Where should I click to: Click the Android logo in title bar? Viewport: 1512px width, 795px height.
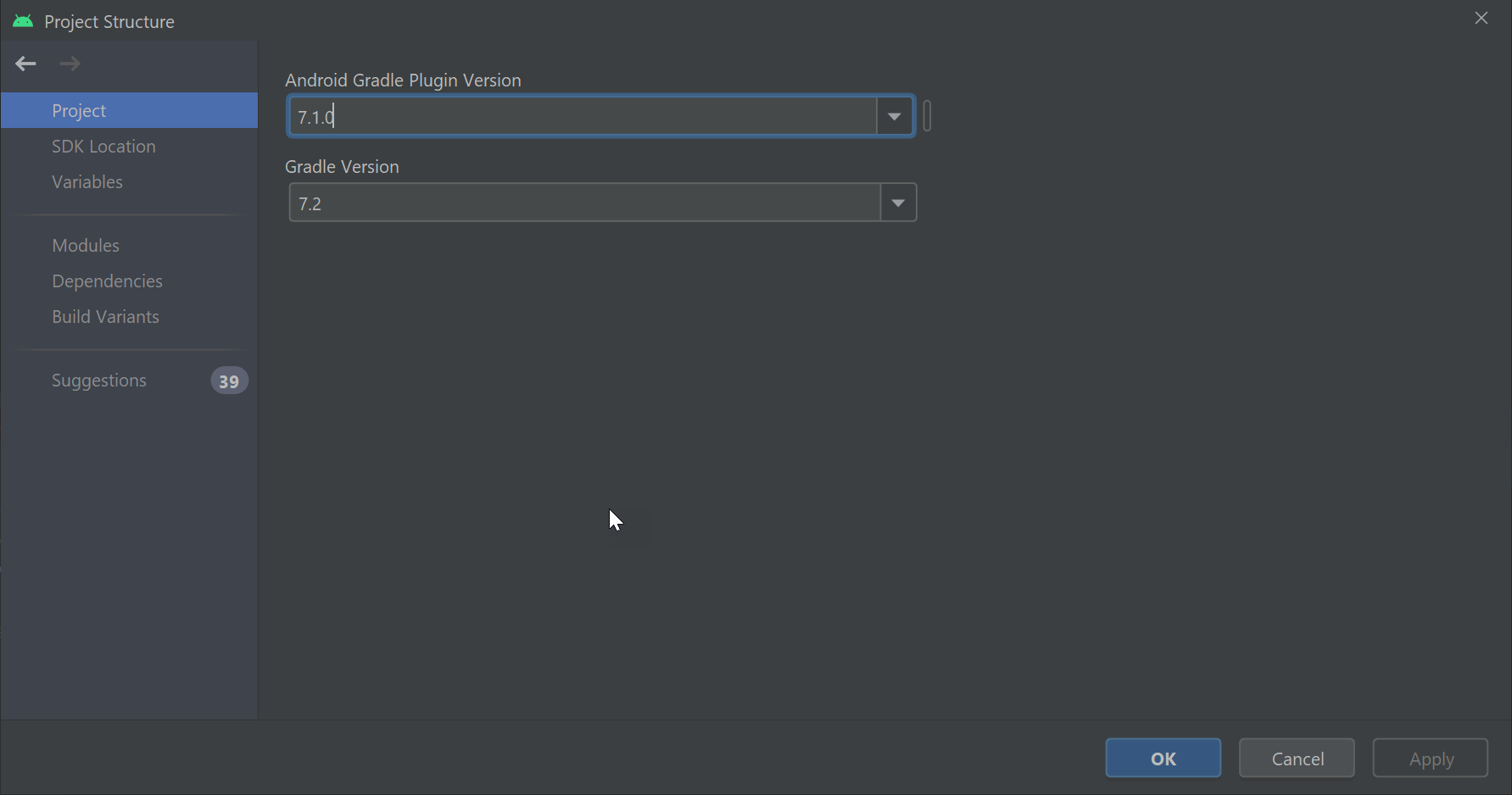(x=23, y=21)
